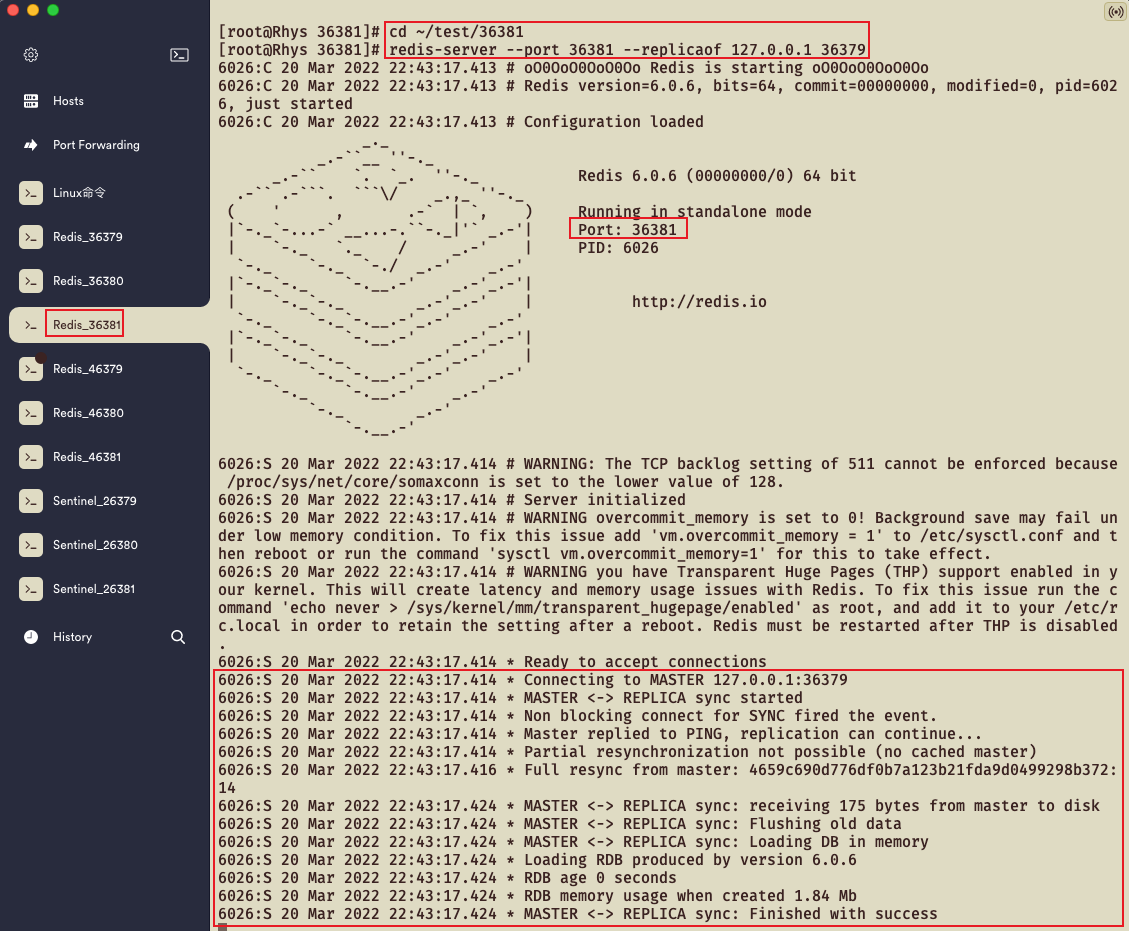The height and width of the screenshot is (931, 1129).
Task: Click 'Running in standalone mode' text
Action: click(x=694, y=212)
